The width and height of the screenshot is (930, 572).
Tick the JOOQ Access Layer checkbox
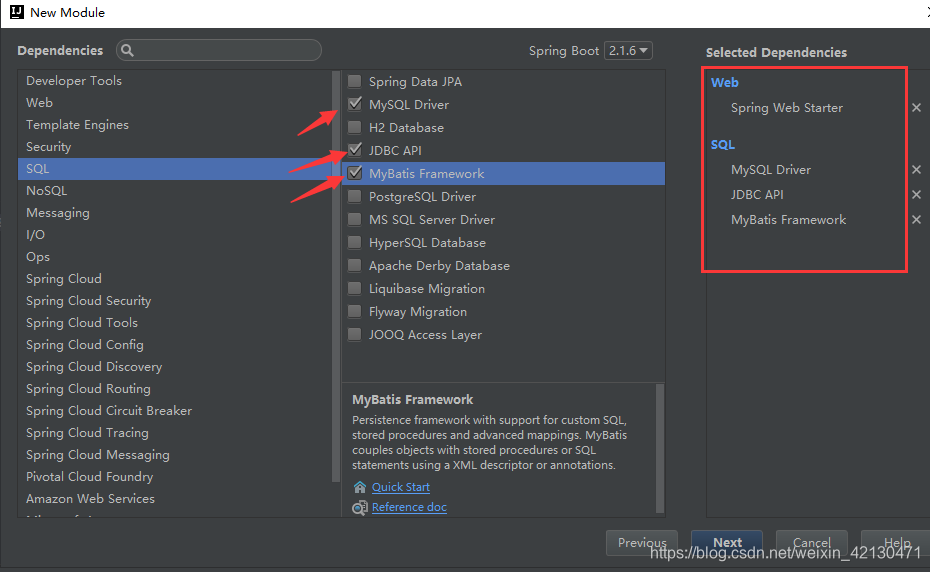[x=355, y=335]
